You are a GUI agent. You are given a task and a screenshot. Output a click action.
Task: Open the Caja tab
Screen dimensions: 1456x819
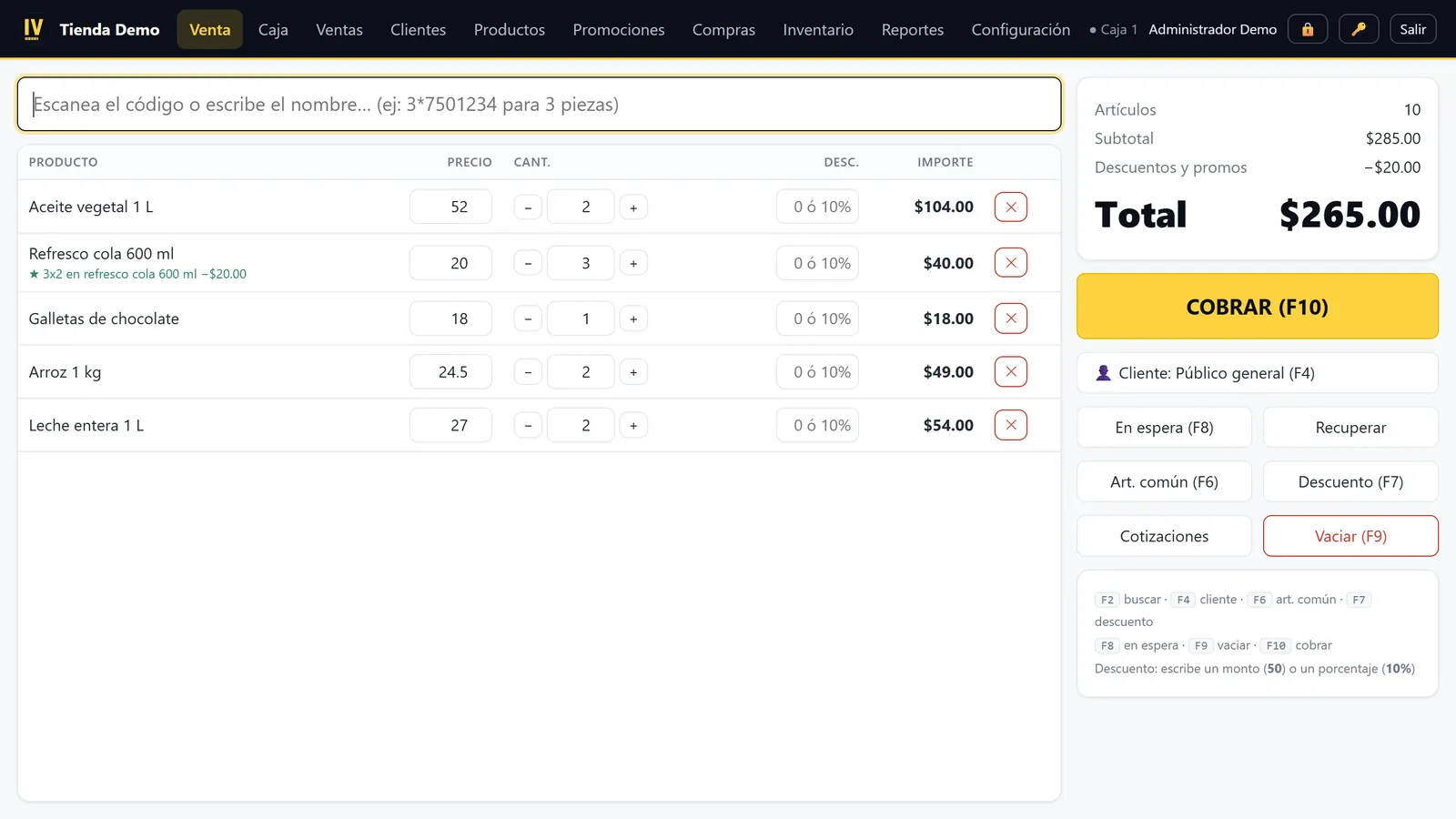click(x=273, y=29)
